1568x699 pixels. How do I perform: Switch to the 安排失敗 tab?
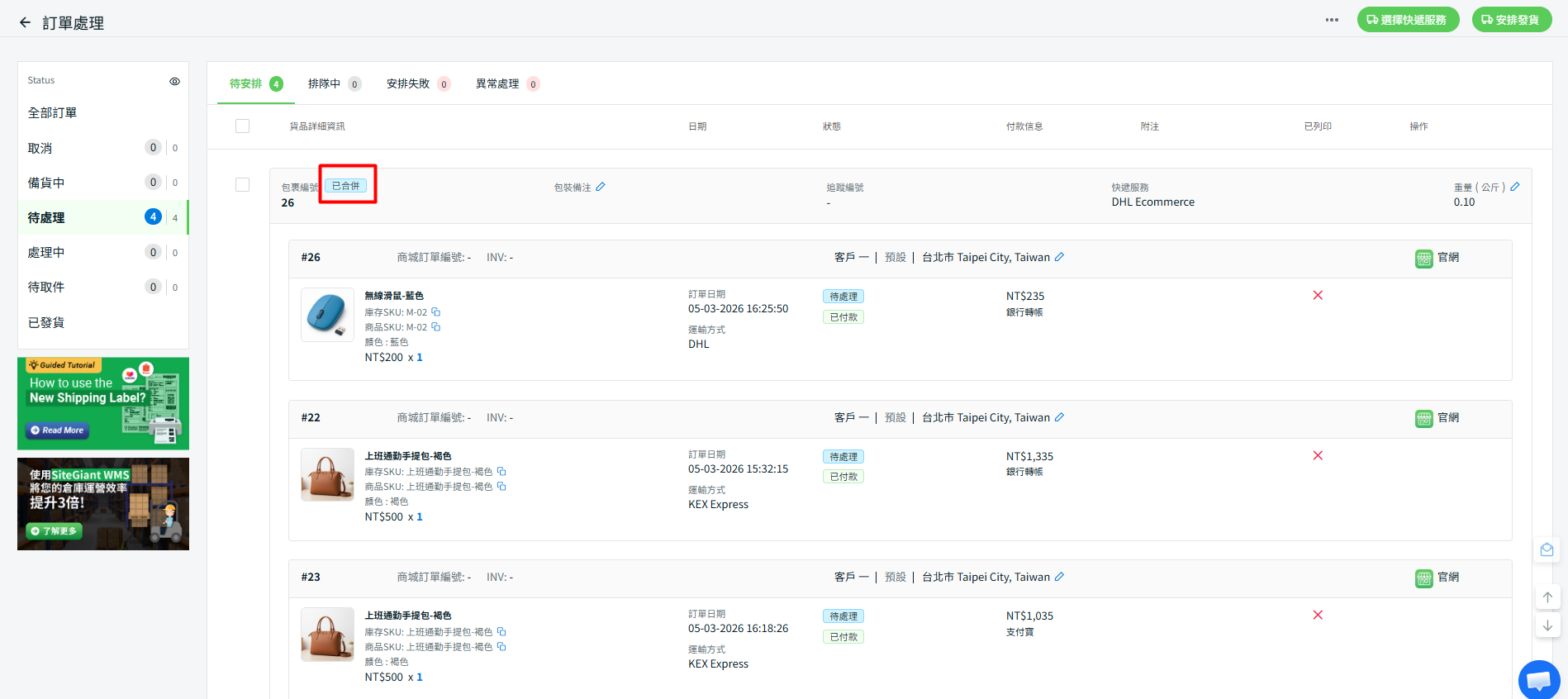[x=408, y=83]
